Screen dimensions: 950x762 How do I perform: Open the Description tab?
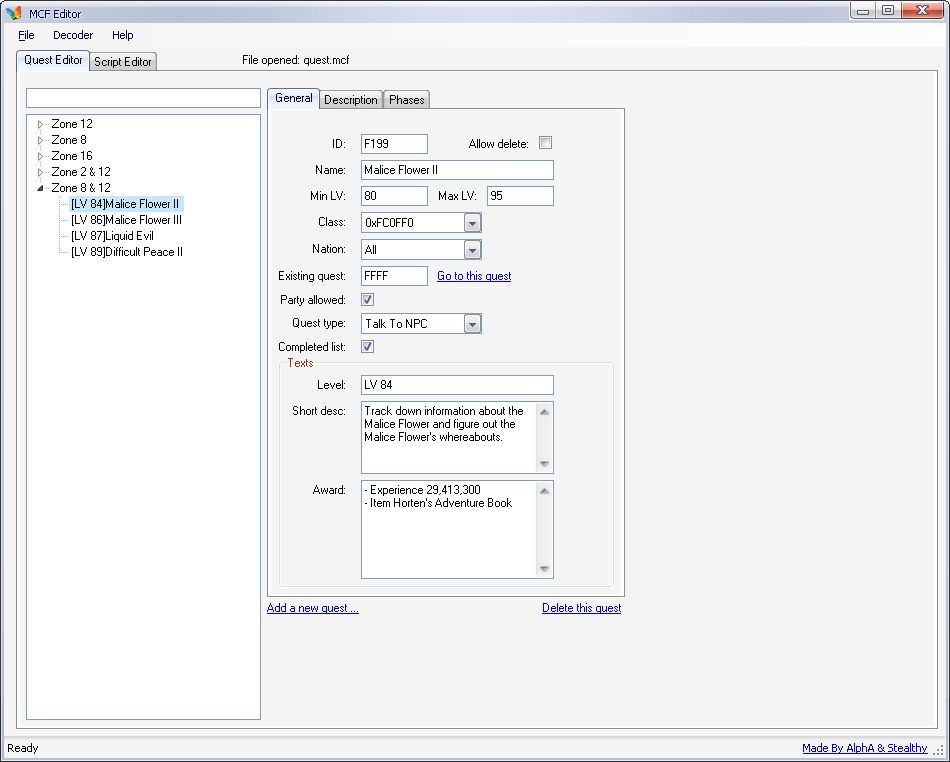351,100
